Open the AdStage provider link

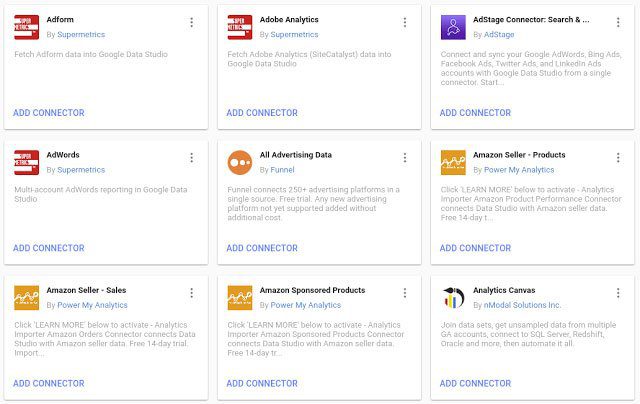[x=500, y=34]
